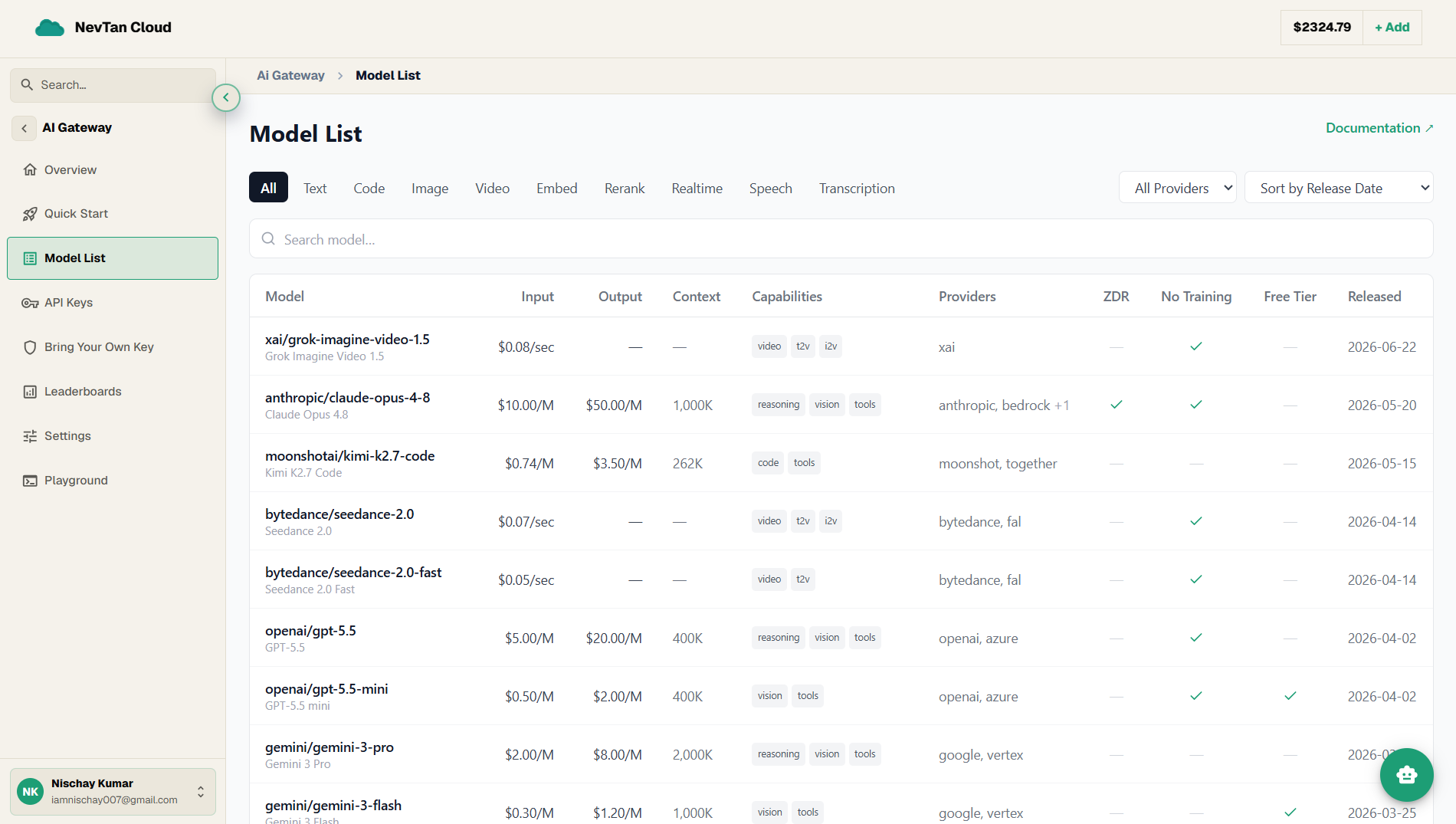The image size is (1456, 824).
Task: Open openai/gpt-5.5 model link
Action: (x=310, y=630)
